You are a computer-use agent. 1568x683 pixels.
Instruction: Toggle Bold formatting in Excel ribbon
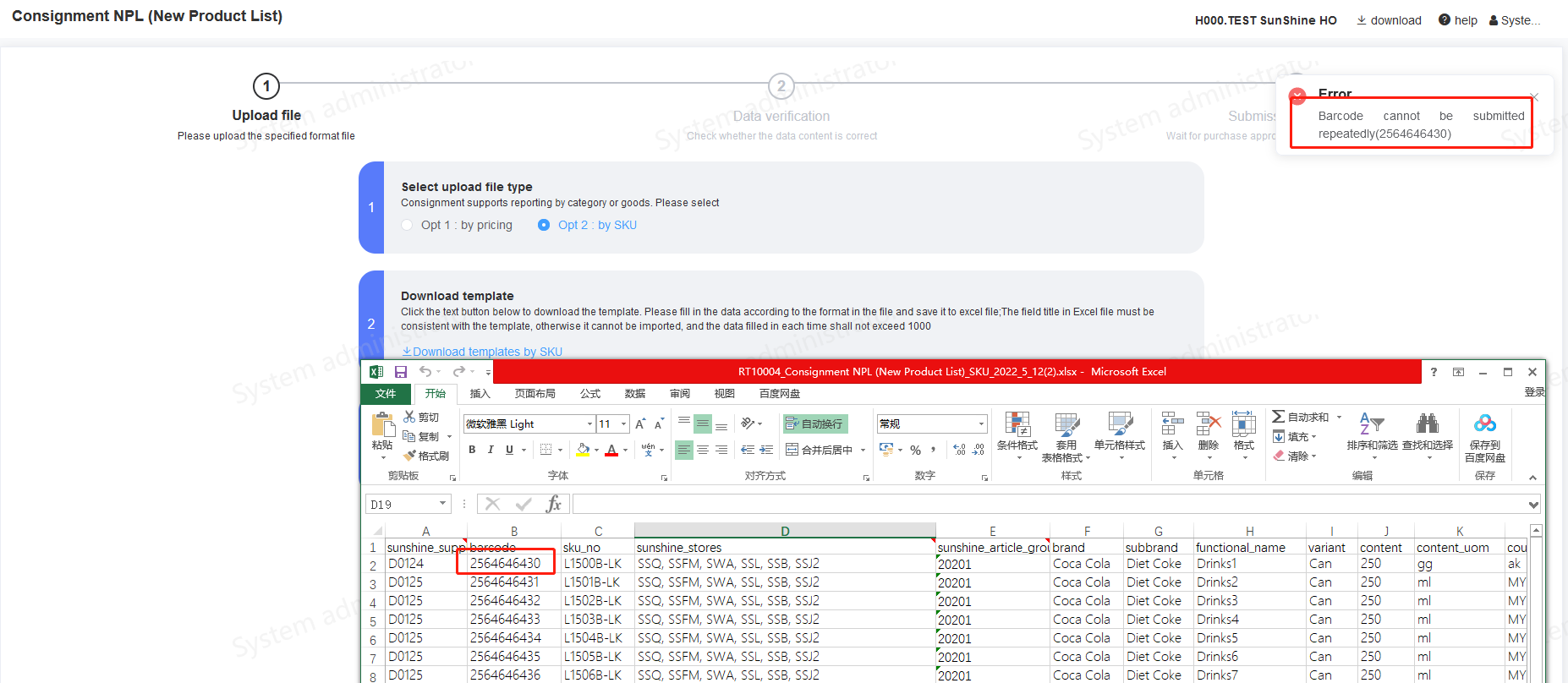[x=472, y=450]
